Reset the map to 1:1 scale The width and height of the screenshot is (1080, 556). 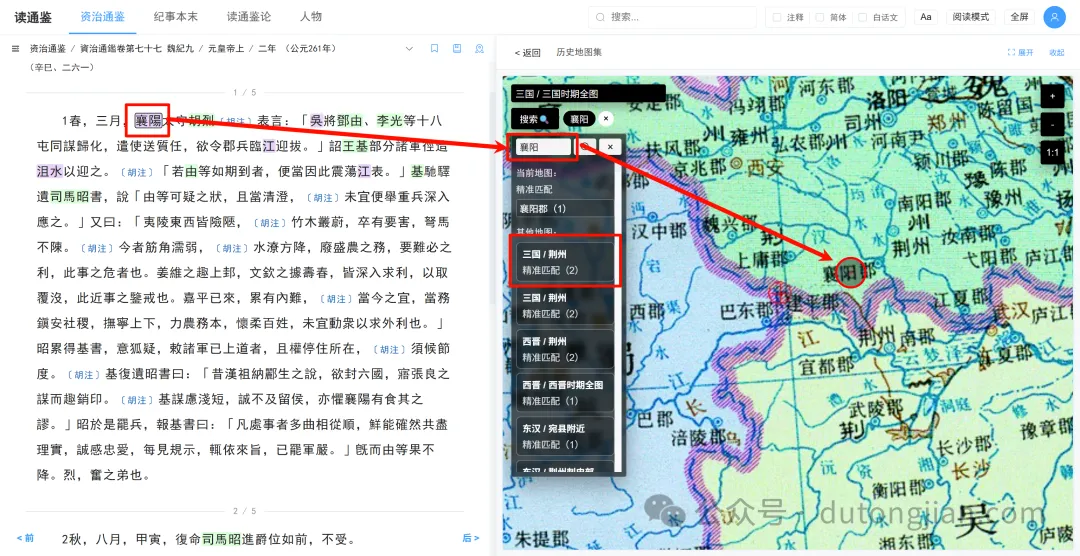pyautogui.click(x=1052, y=153)
